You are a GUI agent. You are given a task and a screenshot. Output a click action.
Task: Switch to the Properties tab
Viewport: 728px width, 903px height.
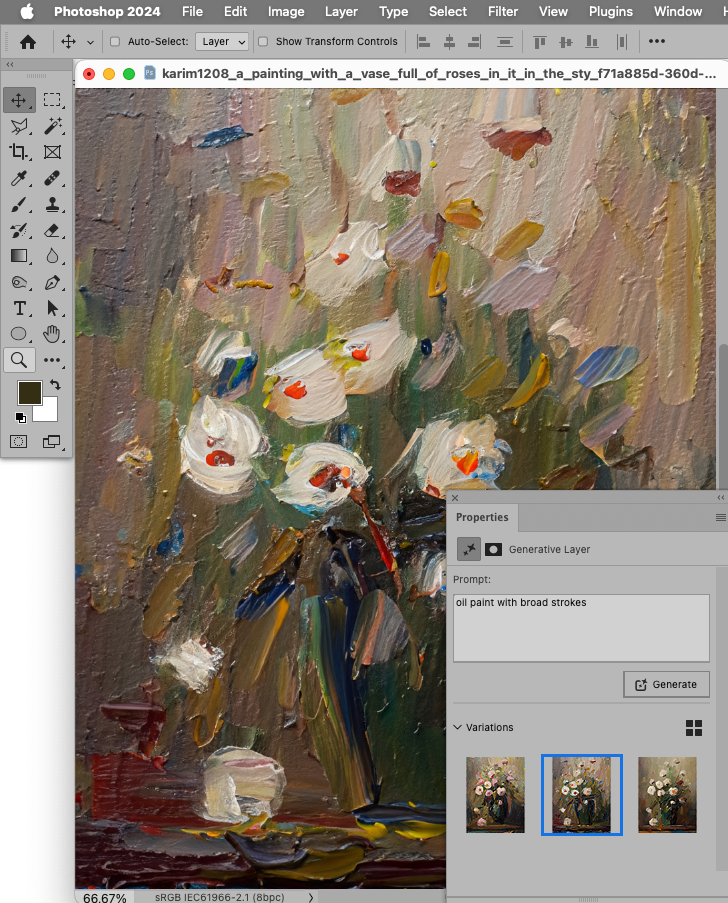pos(482,517)
